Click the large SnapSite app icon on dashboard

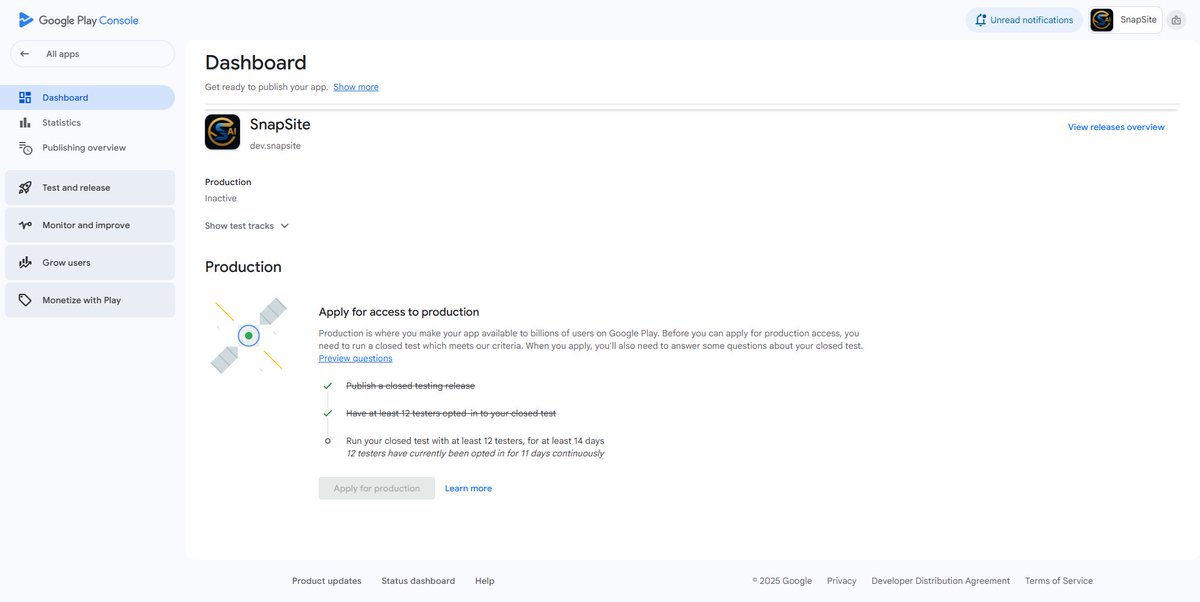(x=222, y=132)
